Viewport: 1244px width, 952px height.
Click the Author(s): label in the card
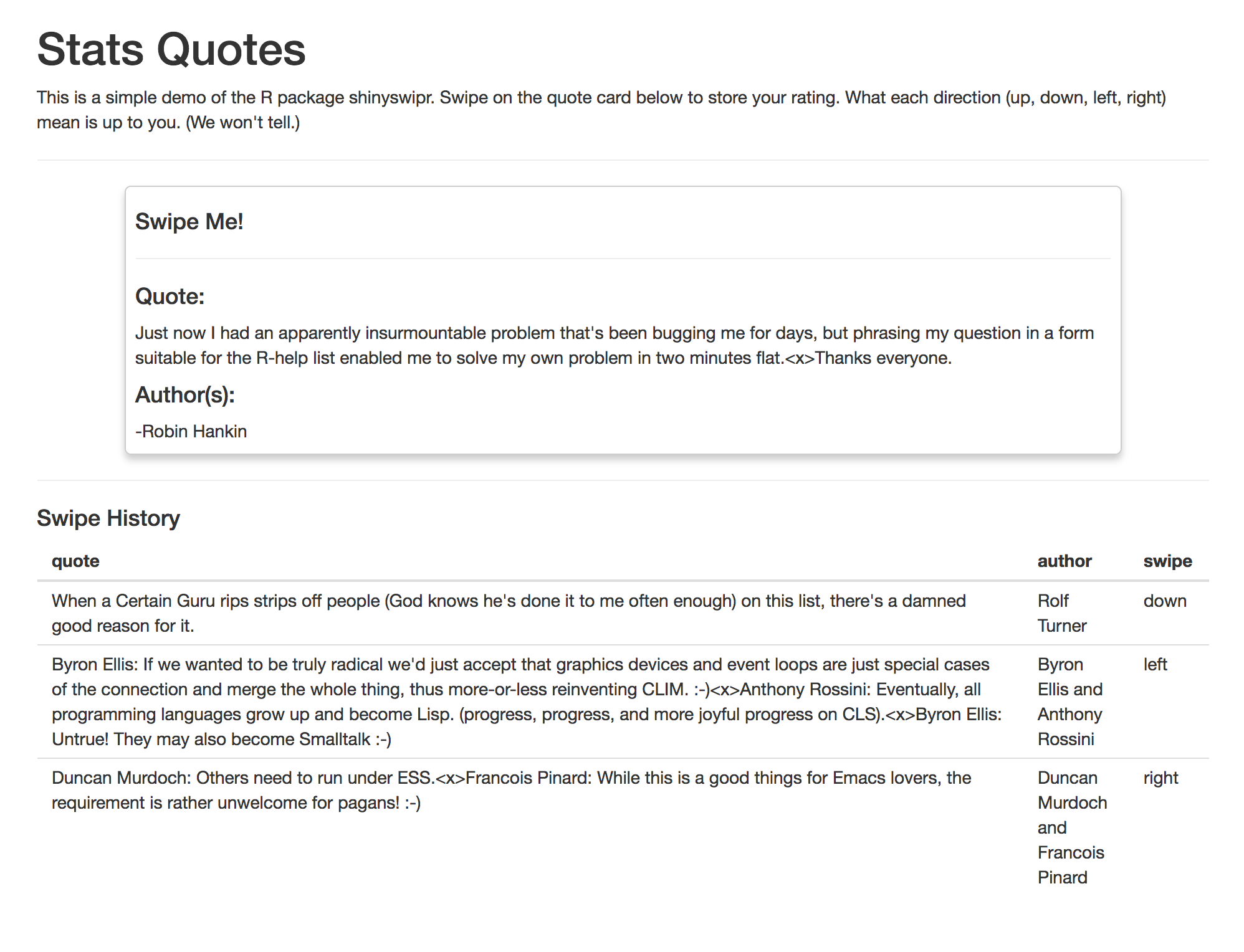click(x=184, y=395)
